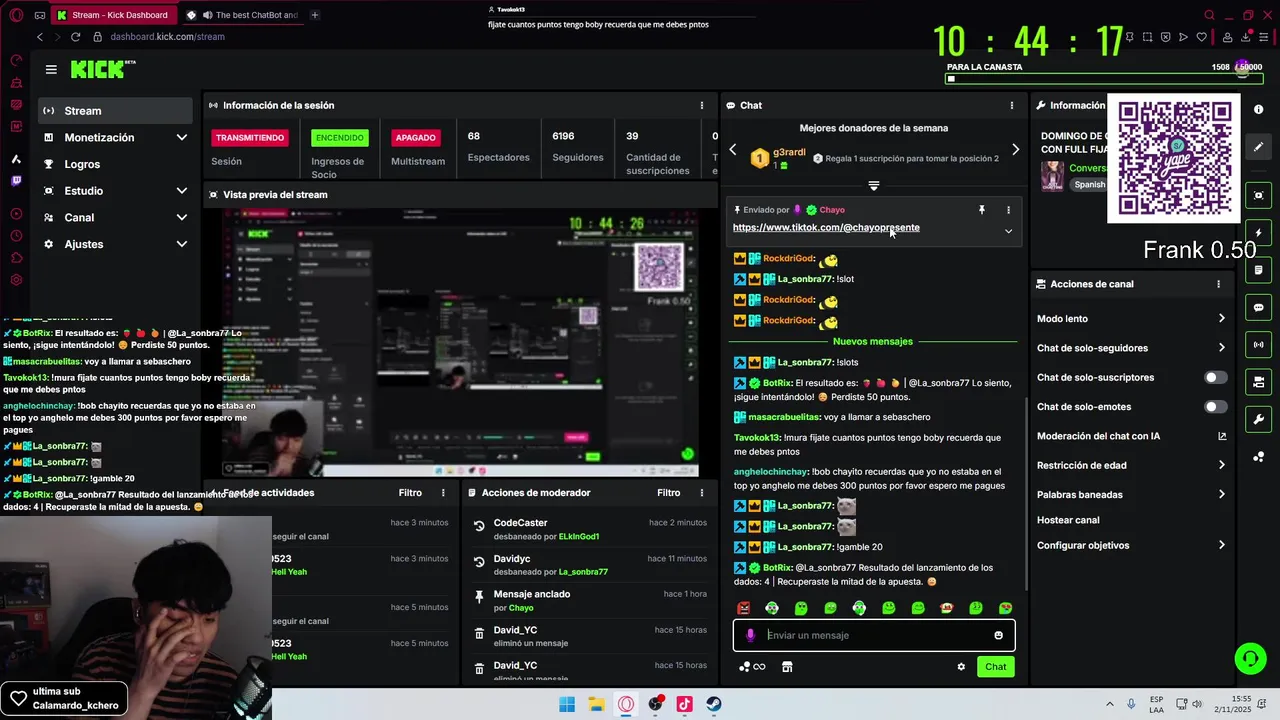Screen dimensions: 1280x720
Task: Open chat settings gear icon
Action: 961,667
